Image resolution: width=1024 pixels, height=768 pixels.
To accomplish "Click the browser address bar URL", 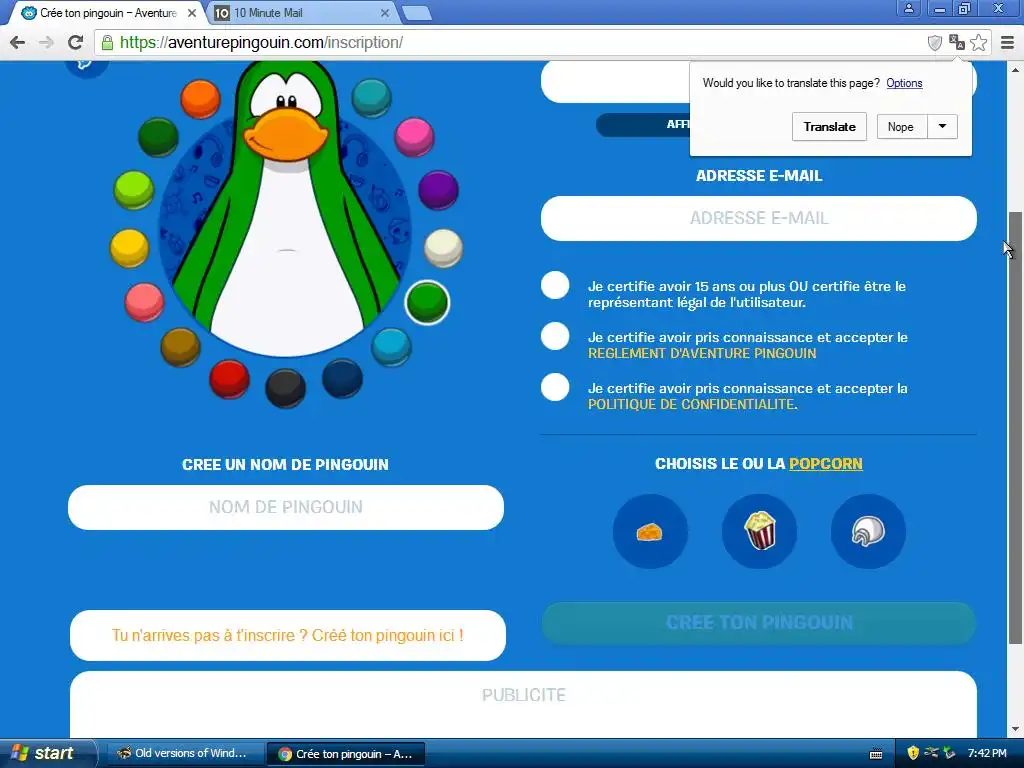I will [x=261, y=42].
